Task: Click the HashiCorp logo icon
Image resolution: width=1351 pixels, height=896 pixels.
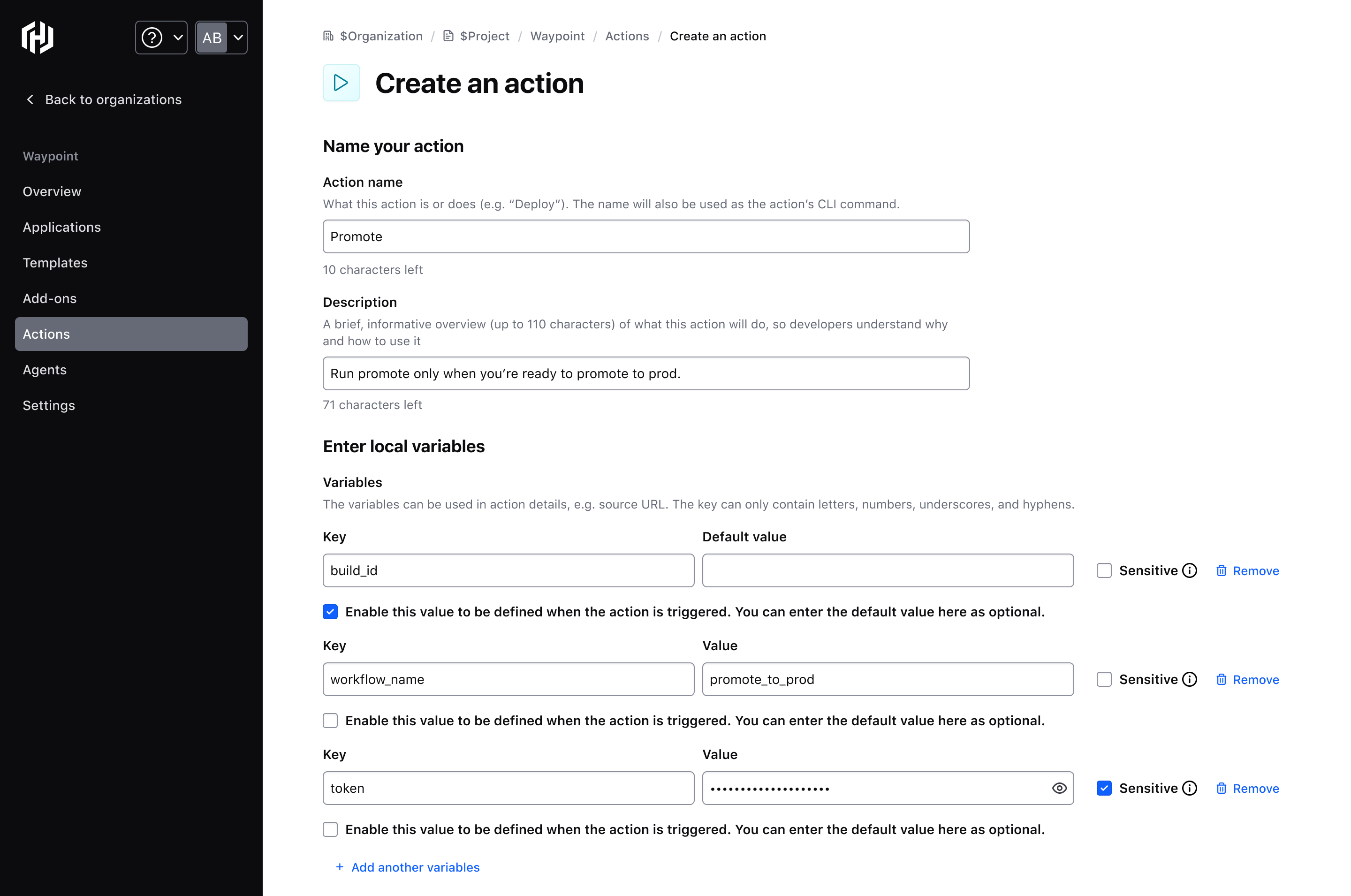Action: (x=38, y=38)
